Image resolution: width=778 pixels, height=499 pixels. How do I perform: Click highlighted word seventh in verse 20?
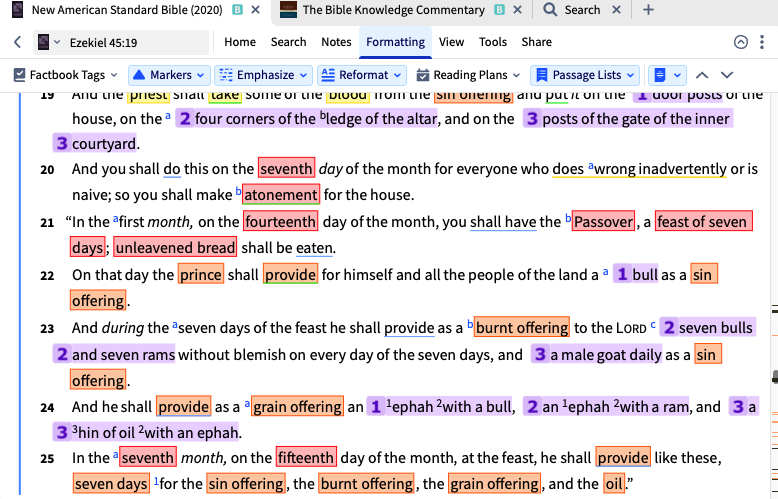click(286, 169)
